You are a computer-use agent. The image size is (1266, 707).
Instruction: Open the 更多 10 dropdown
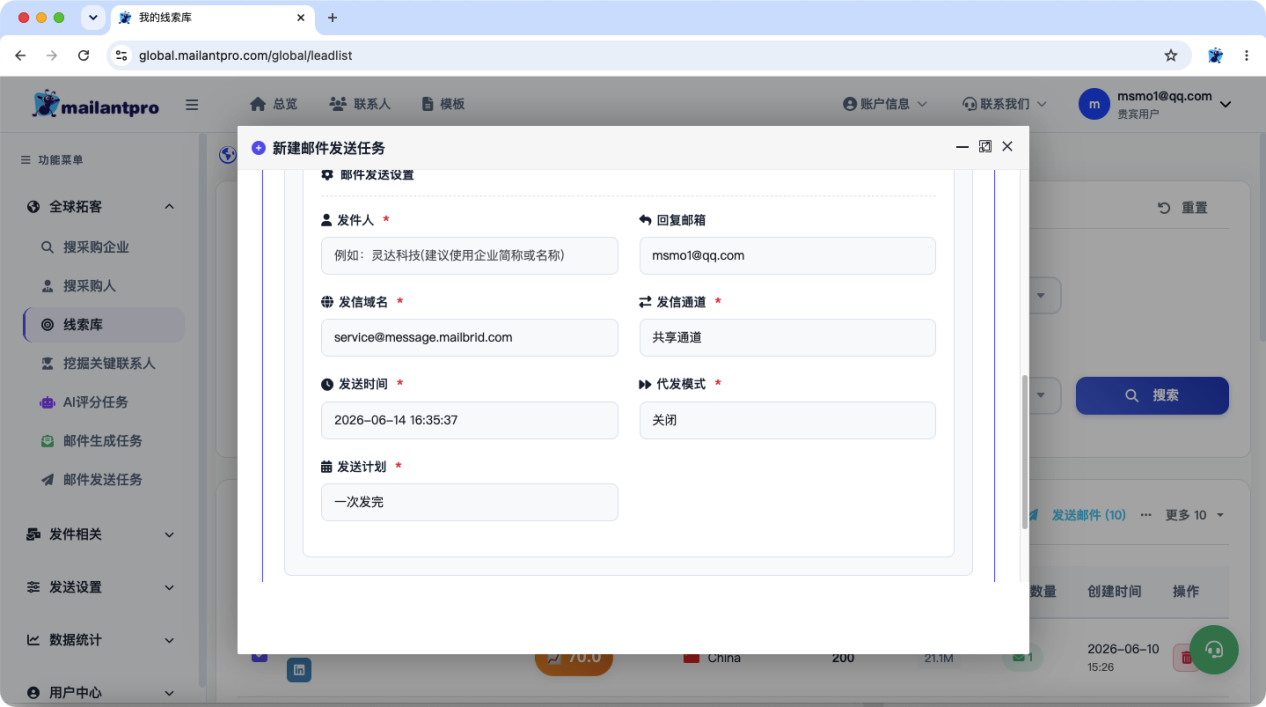coord(1195,515)
